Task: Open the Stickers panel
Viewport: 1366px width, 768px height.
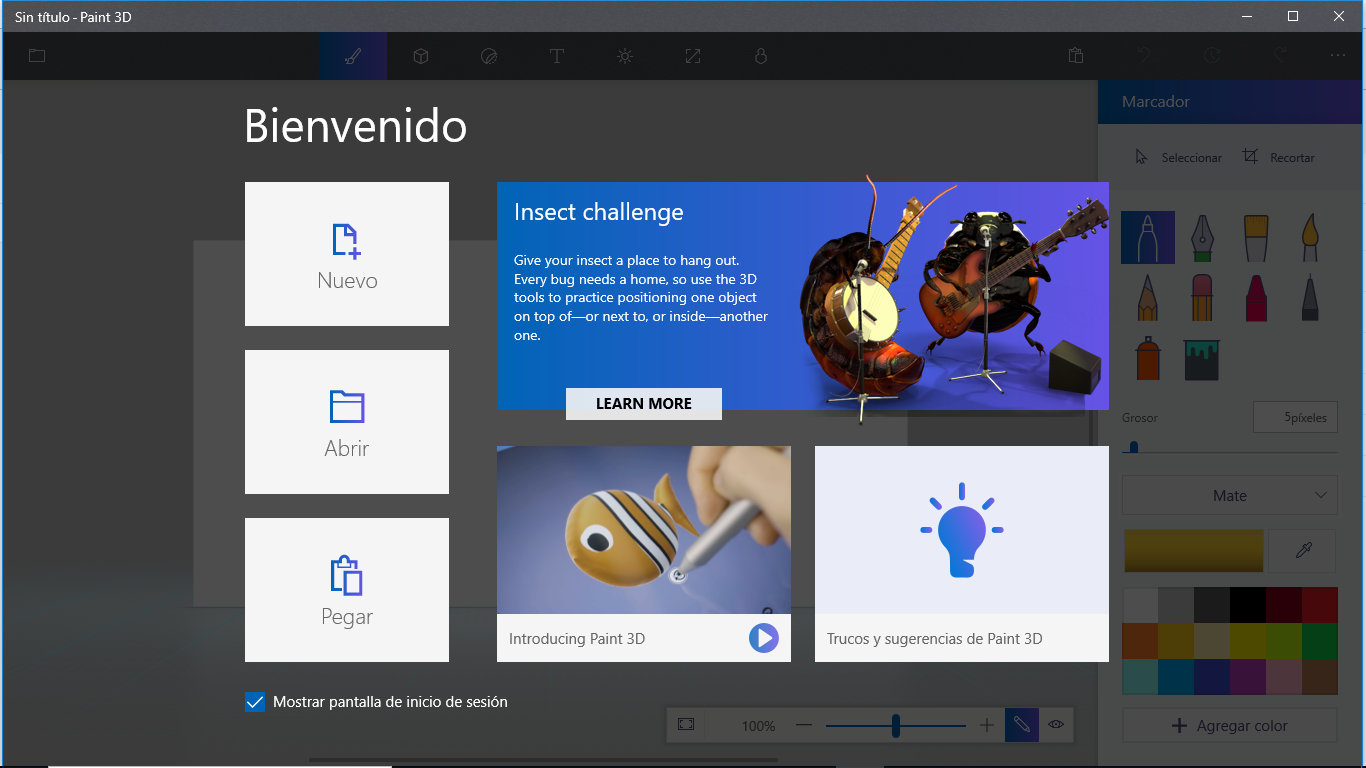Action: coord(489,56)
